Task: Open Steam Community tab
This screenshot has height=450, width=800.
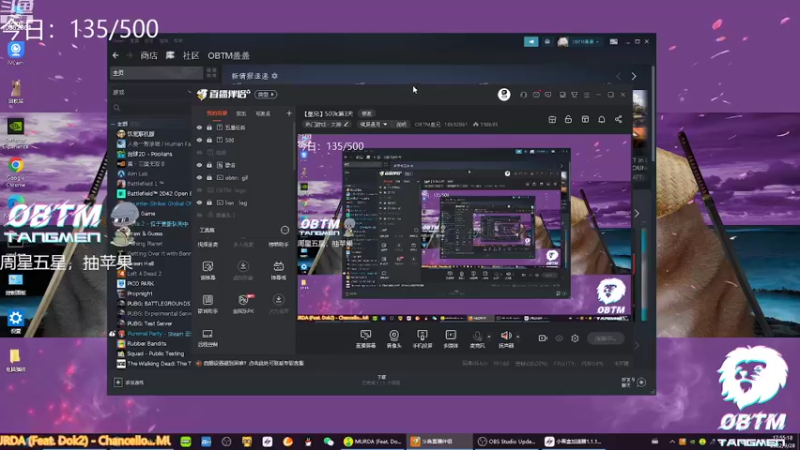Action: (x=191, y=55)
